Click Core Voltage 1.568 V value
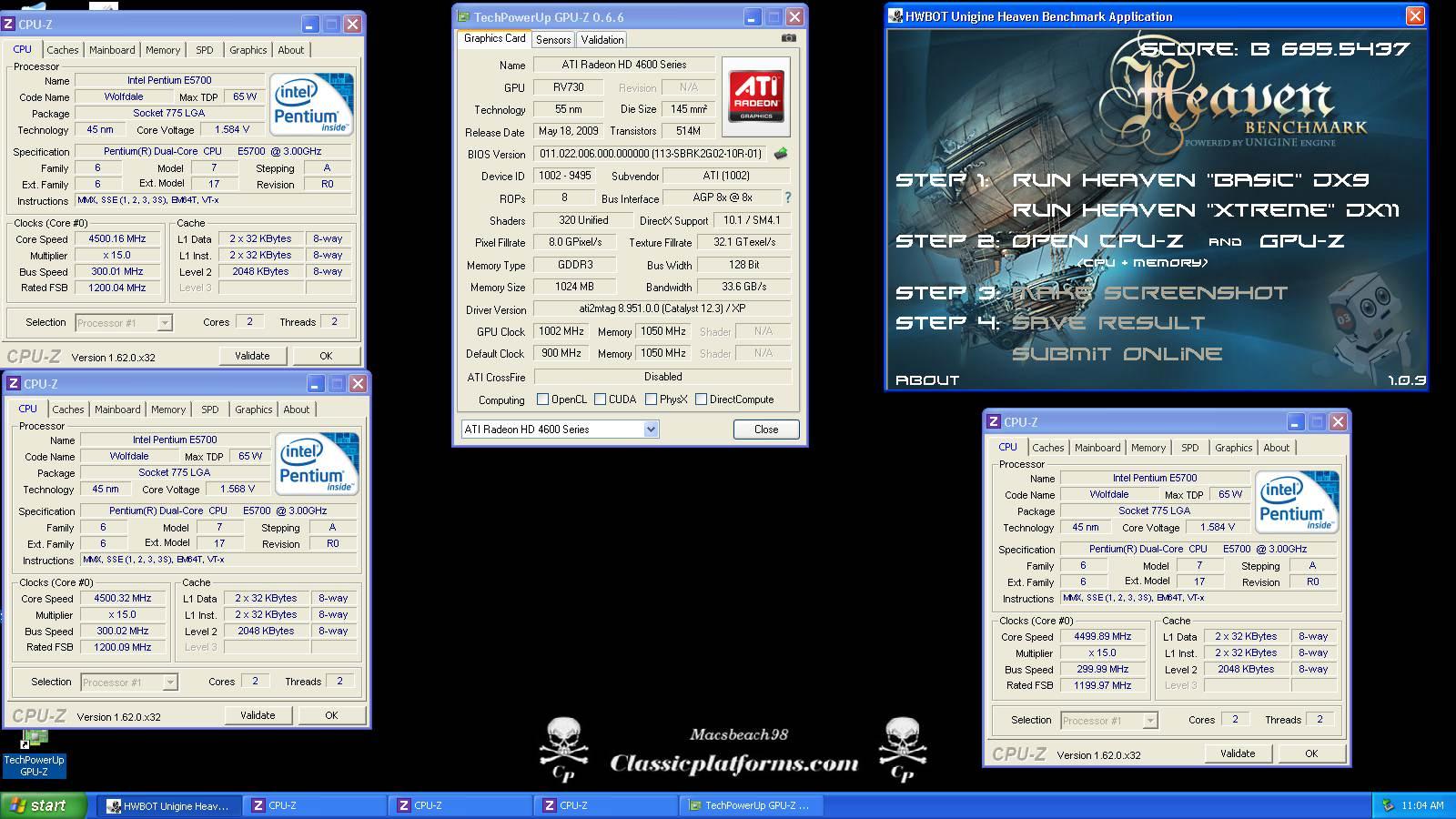The image size is (1456, 819). [238, 489]
